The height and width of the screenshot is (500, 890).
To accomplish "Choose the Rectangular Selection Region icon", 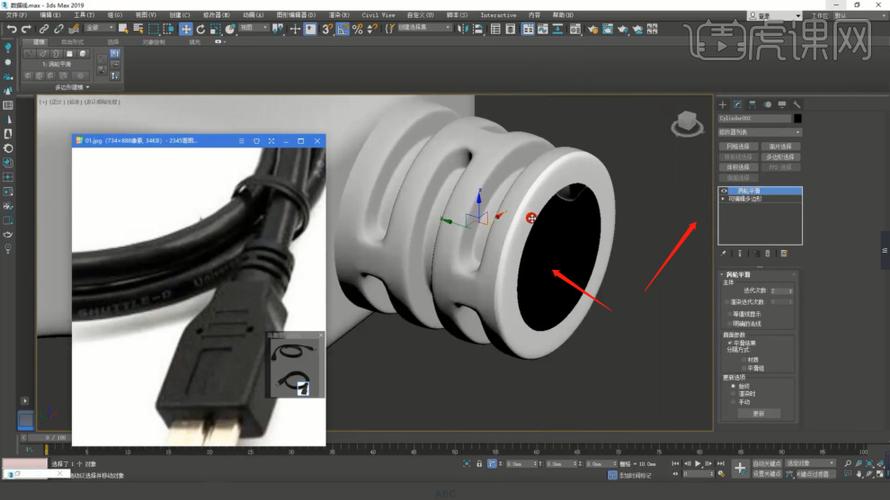I will (153, 29).
